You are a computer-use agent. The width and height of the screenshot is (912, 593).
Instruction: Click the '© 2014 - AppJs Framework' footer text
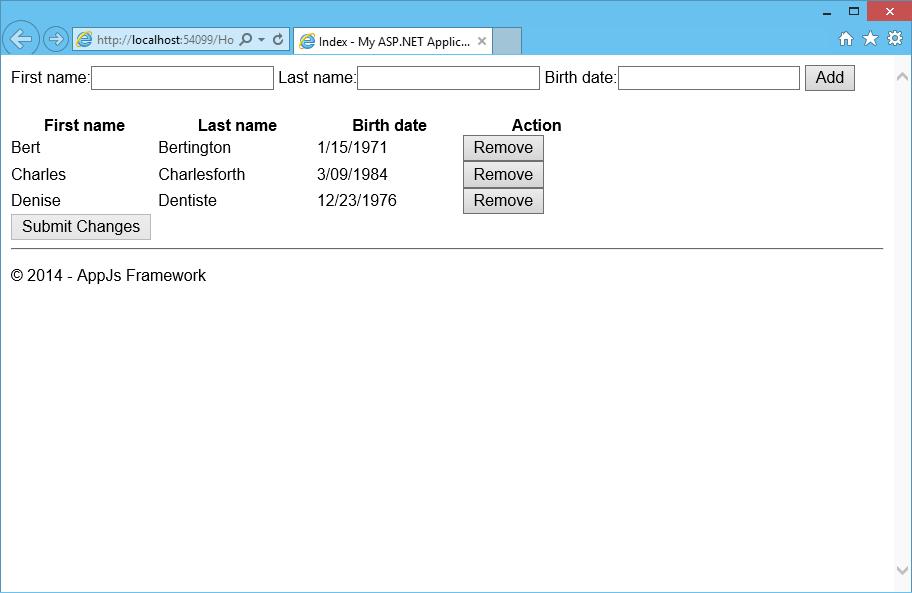(x=108, y=276)
